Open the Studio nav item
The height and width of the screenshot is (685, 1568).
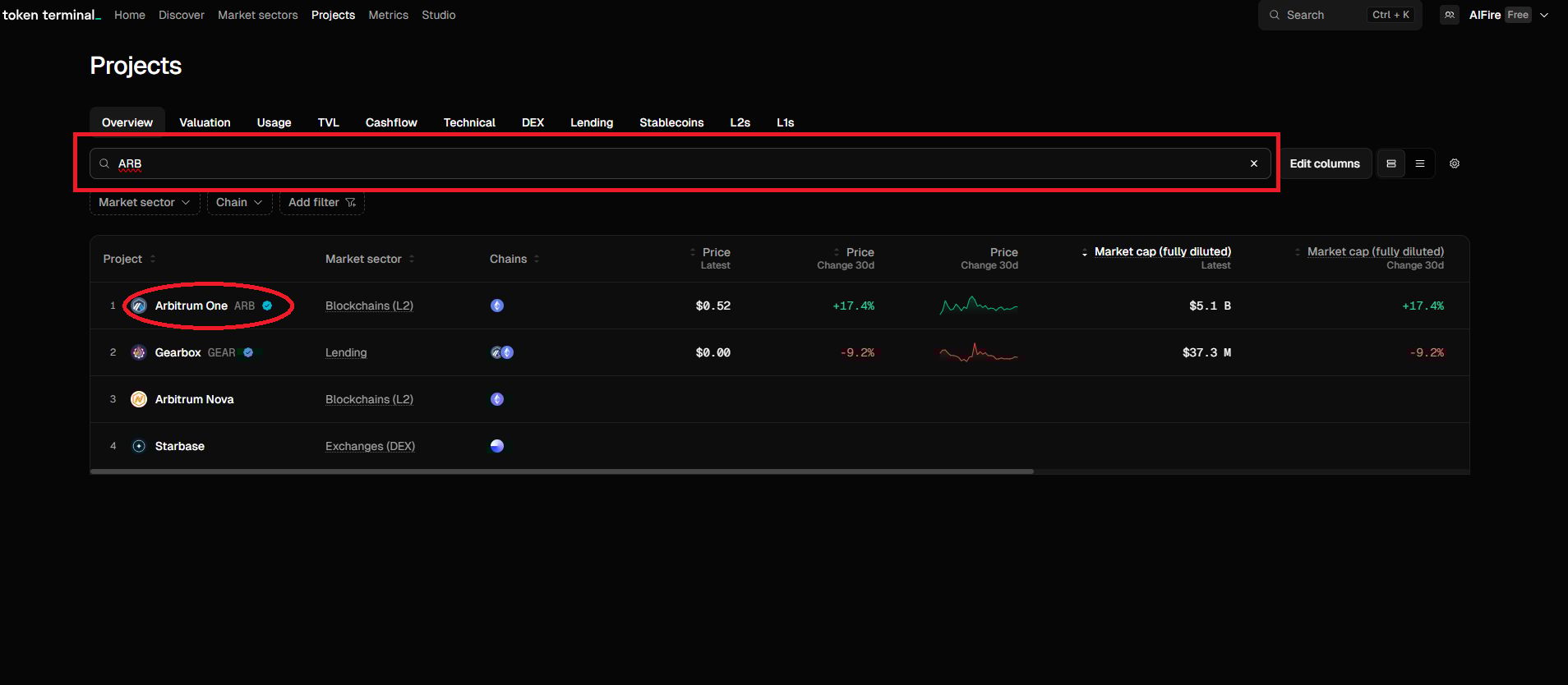pyautogui.click(x=439, y=15)
